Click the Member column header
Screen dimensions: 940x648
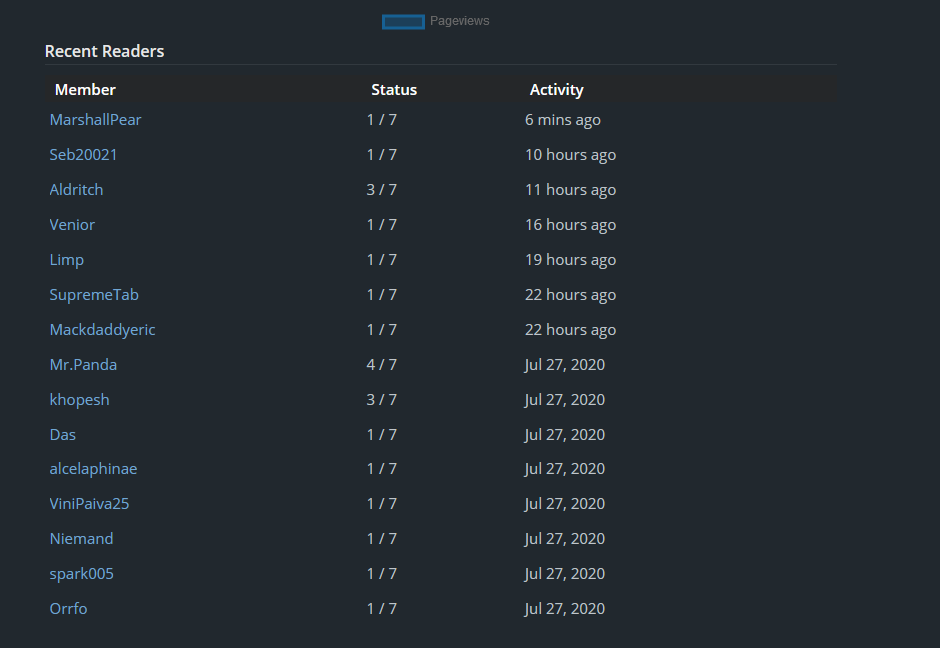point(85,90)
